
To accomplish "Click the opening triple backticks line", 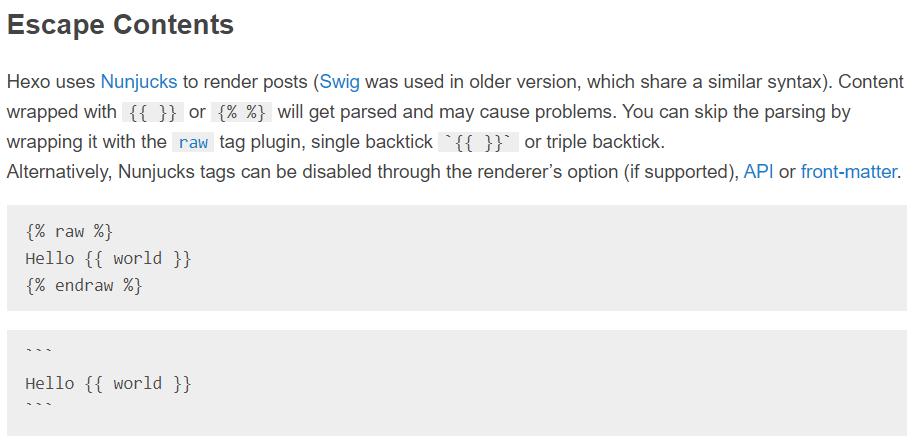I will click(x=39, y=352).
